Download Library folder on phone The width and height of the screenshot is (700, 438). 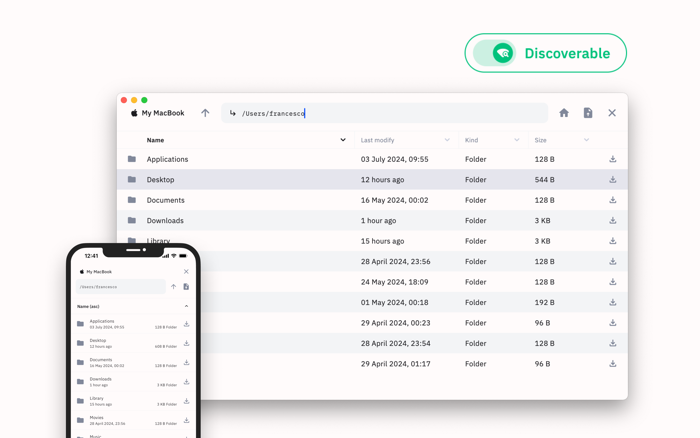coord(187,401)
